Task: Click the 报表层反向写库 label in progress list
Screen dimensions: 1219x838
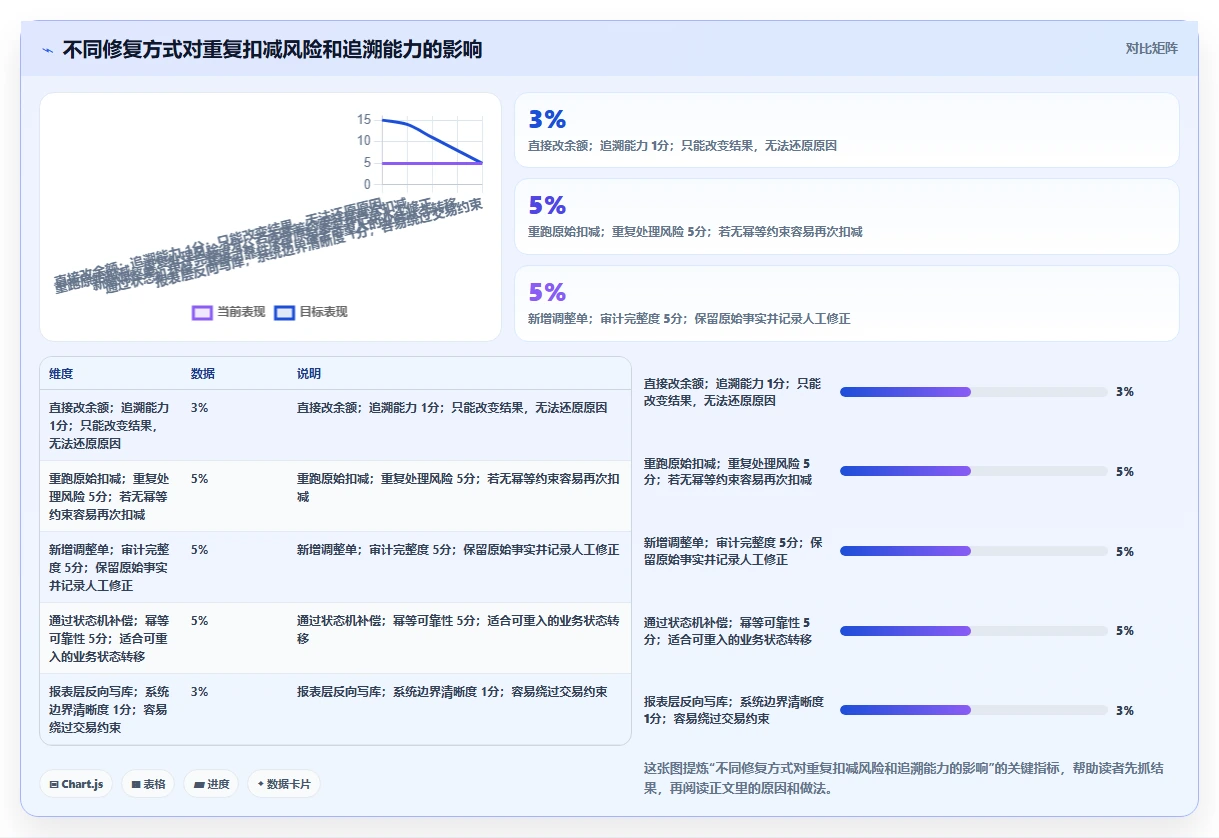Action: coord(734,710)
